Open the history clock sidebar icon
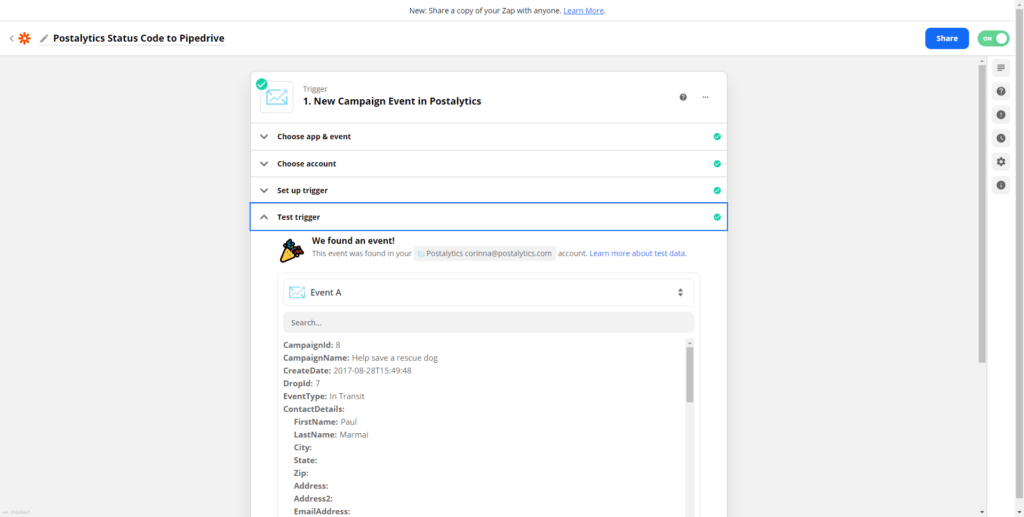The height and width of the screenshot is (517, 1024). click(x=1000, y=138)
